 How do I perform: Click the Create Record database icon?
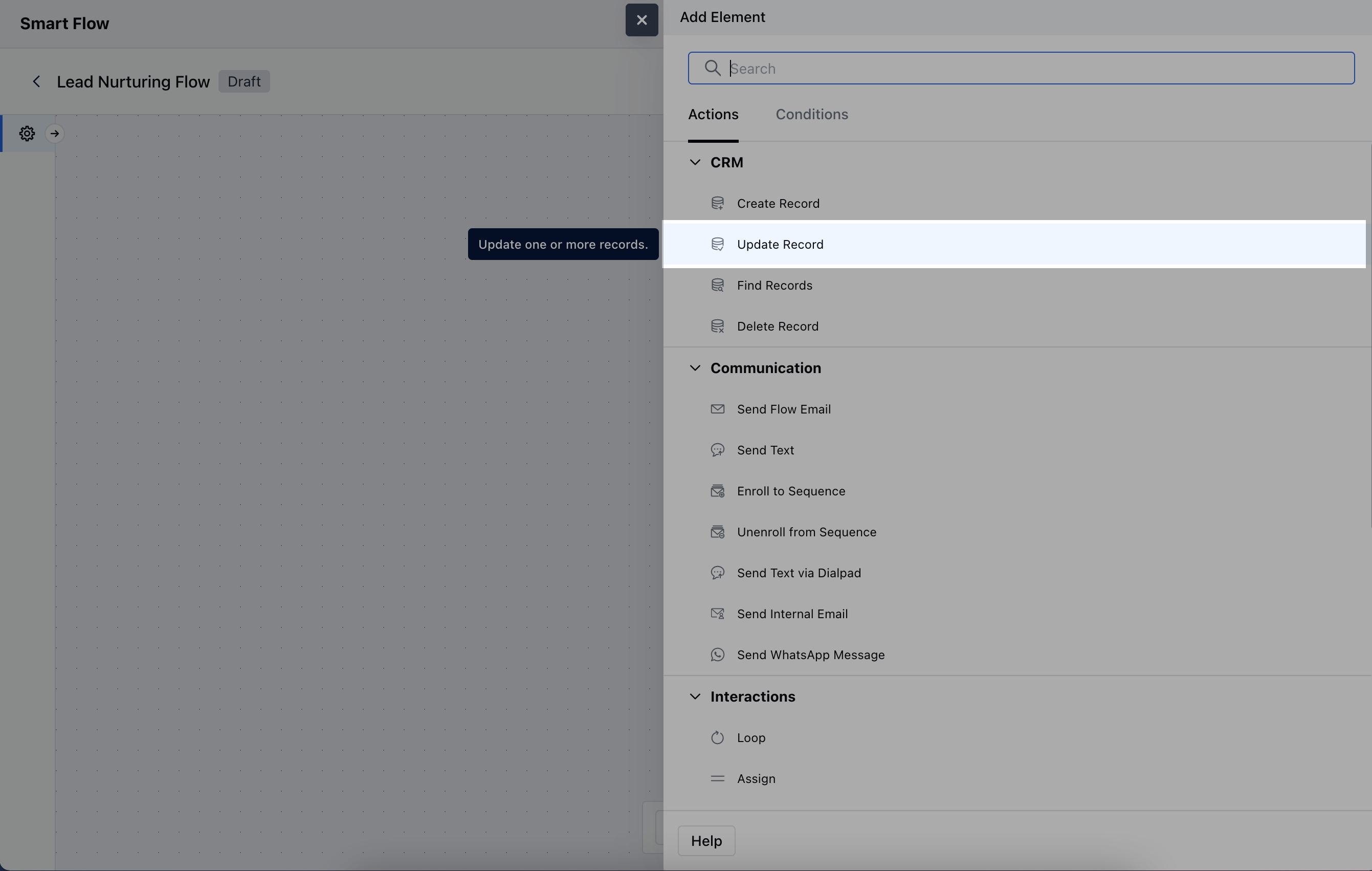[717, 204]
